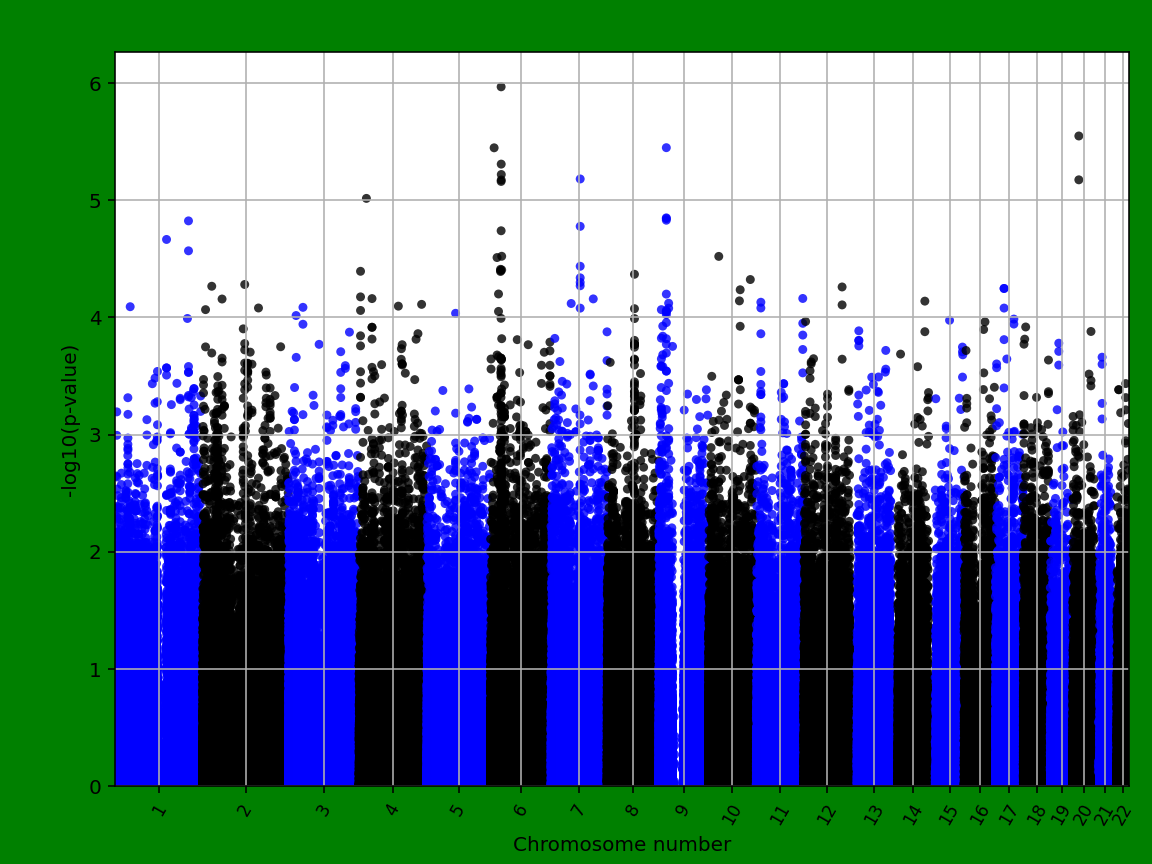The image size is (1152, 864).
Task: Select the blue point above 5 on chromosome 7
Action: click(582, 178)
